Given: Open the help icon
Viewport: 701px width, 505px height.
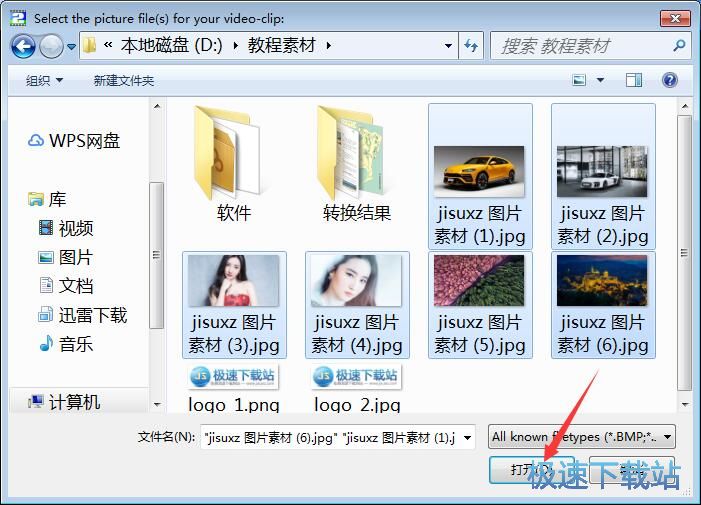Looking at the screenshot, I should click(x=669, y=80).
